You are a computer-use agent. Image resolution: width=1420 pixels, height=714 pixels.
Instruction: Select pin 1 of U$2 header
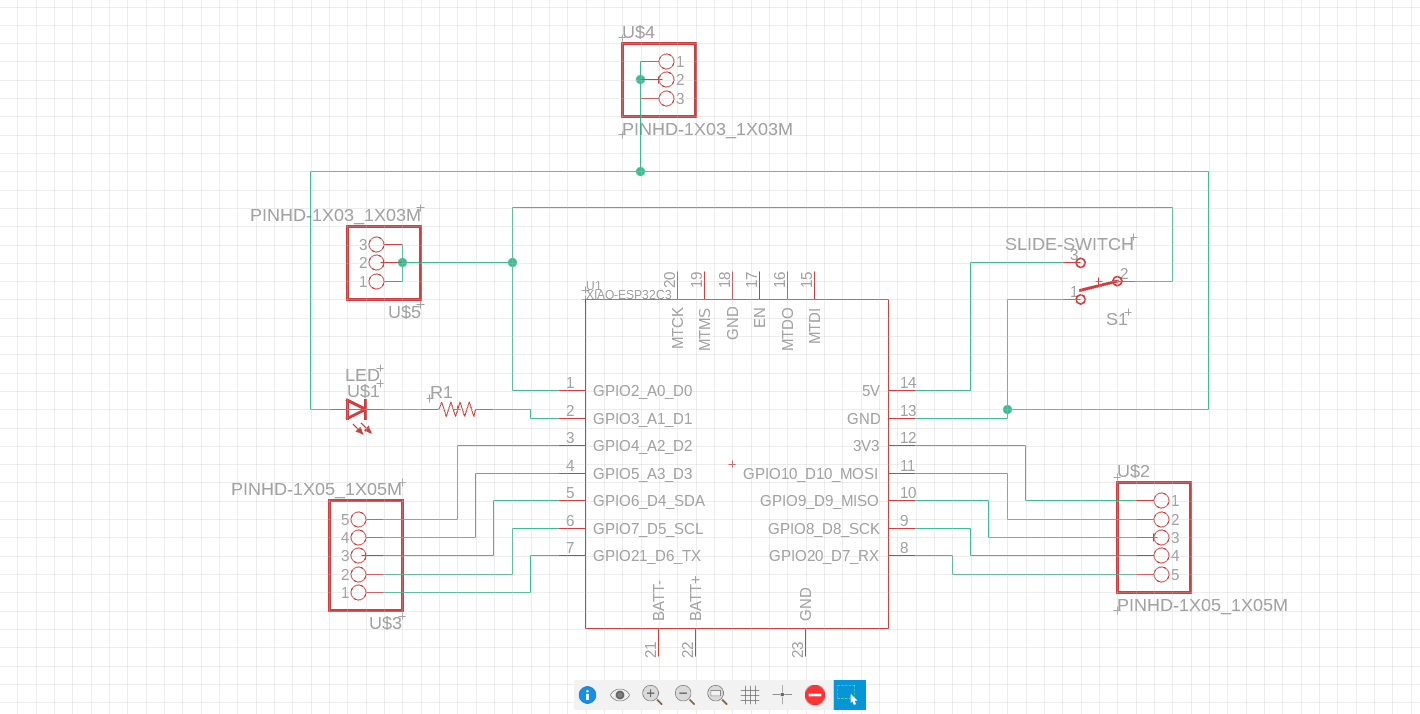point(1161,500)
